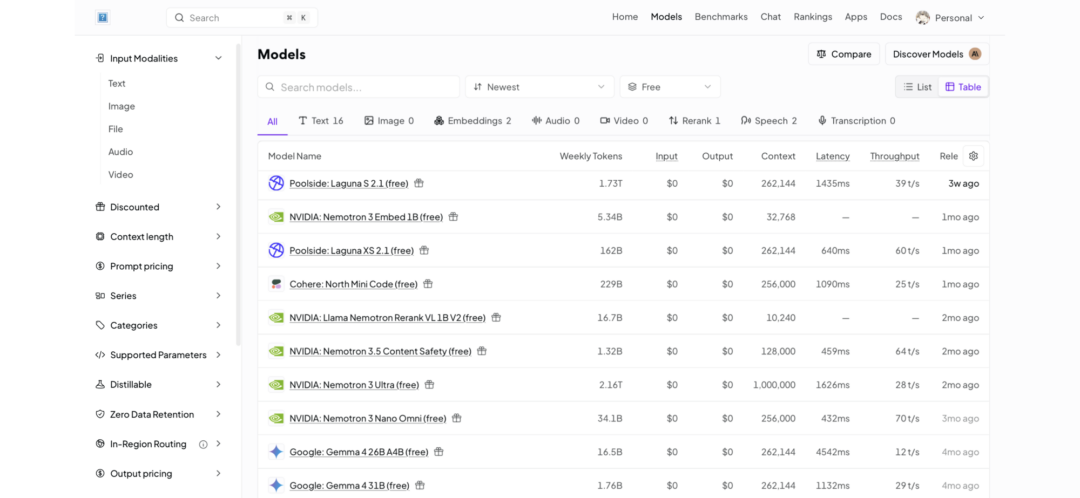Open the Free pricing filter dropdown
Viewport: 1080px width, 498px height.
[670, 87]
